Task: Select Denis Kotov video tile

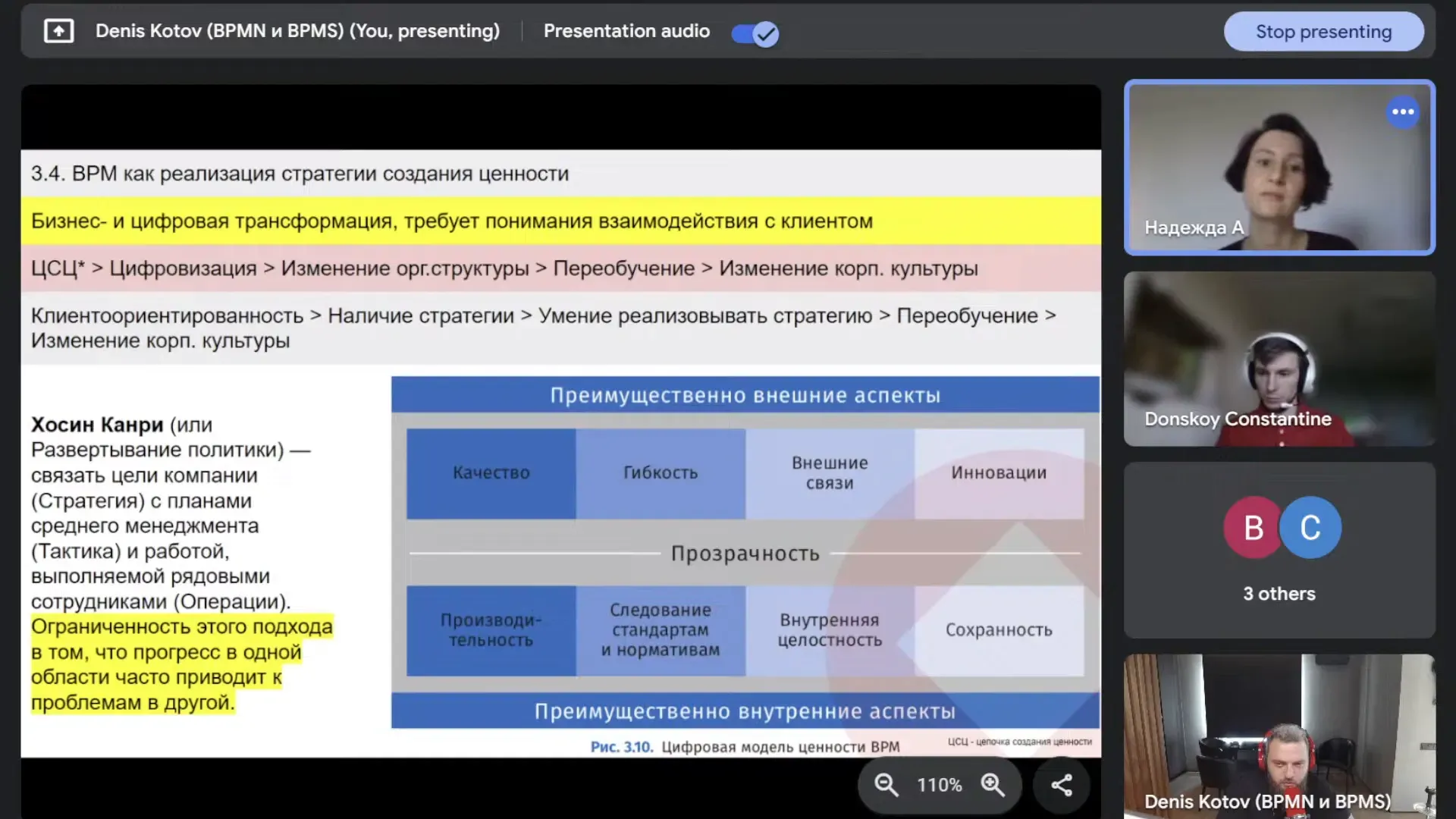Action: [1279, 736]
